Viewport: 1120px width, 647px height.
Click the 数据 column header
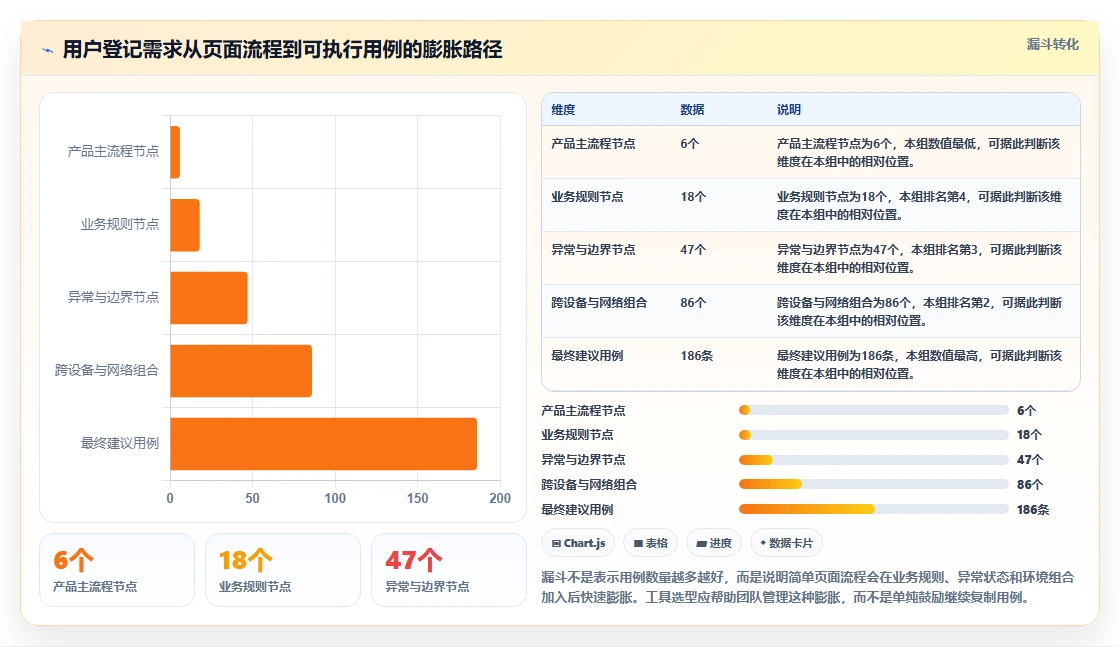(x=692, y=109)
